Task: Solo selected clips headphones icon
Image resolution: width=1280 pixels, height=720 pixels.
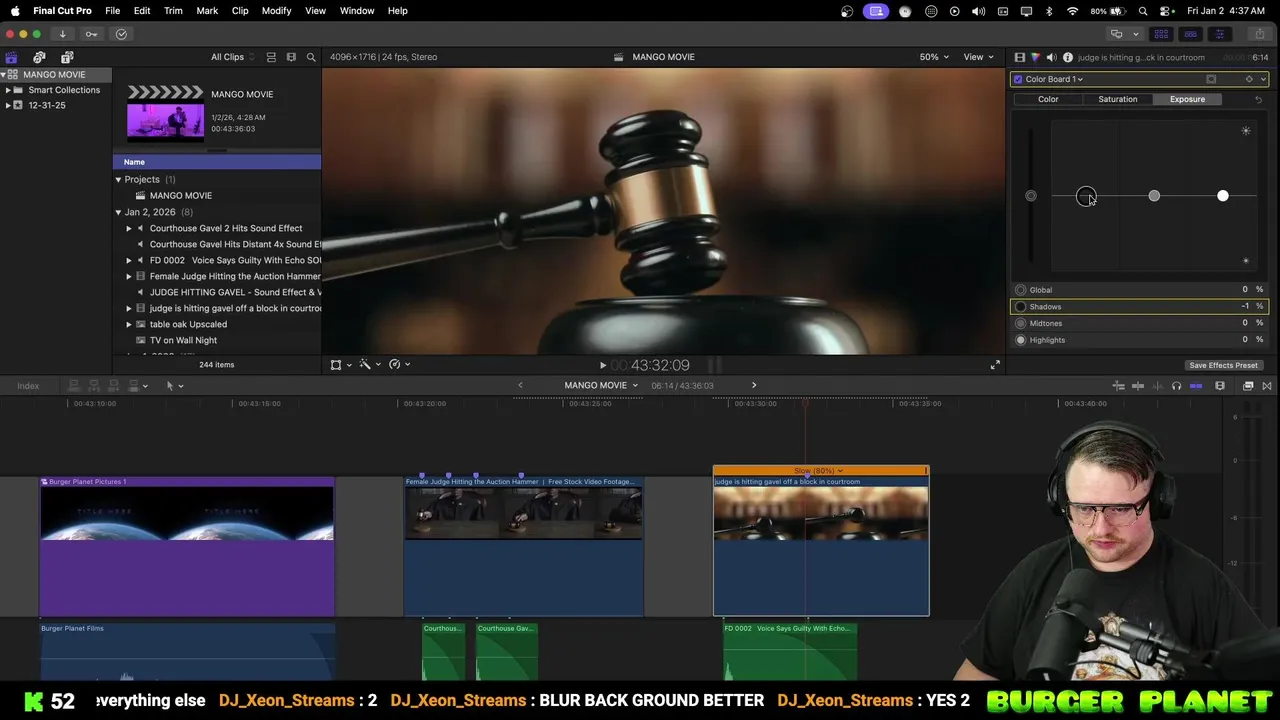Action: point(1176,386)
